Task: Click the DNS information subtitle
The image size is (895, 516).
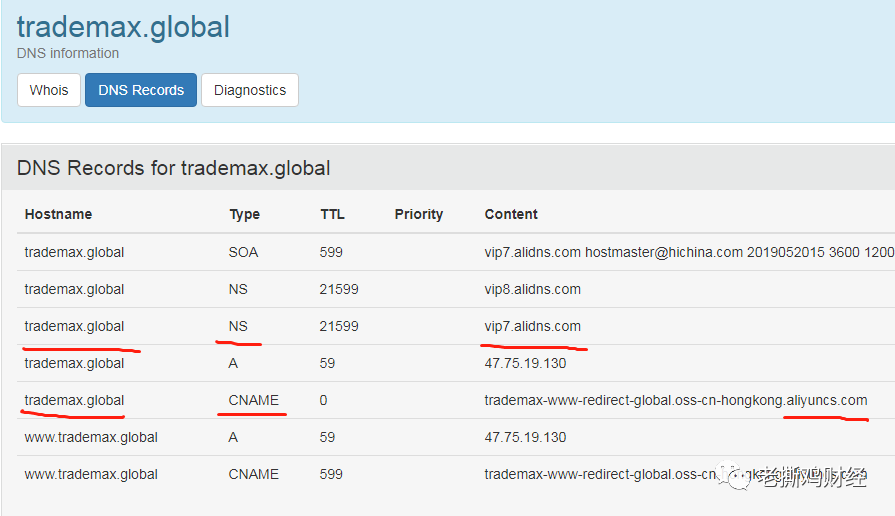Action: tap(68, 53)
